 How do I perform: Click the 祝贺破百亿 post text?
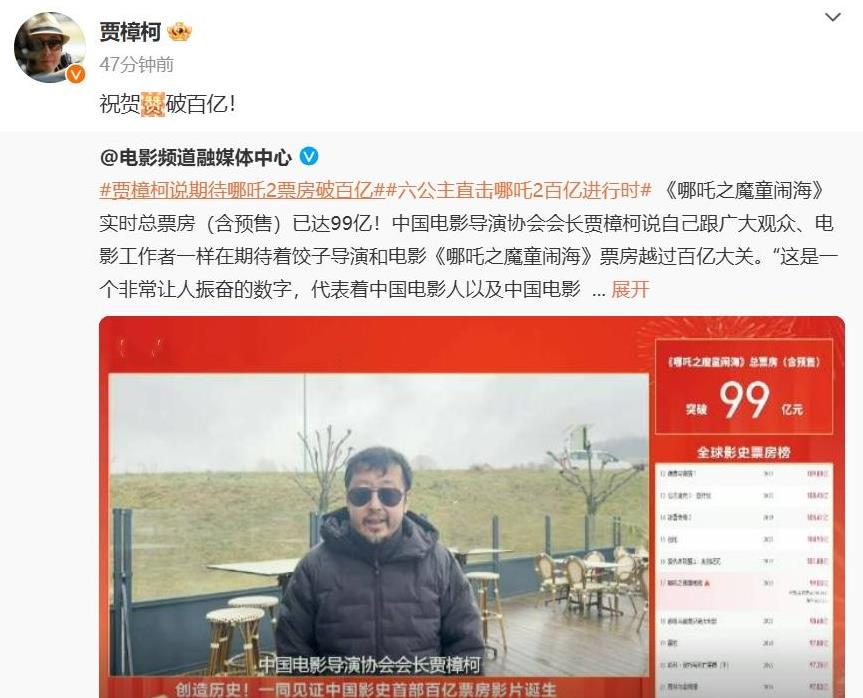click(168, 104)
